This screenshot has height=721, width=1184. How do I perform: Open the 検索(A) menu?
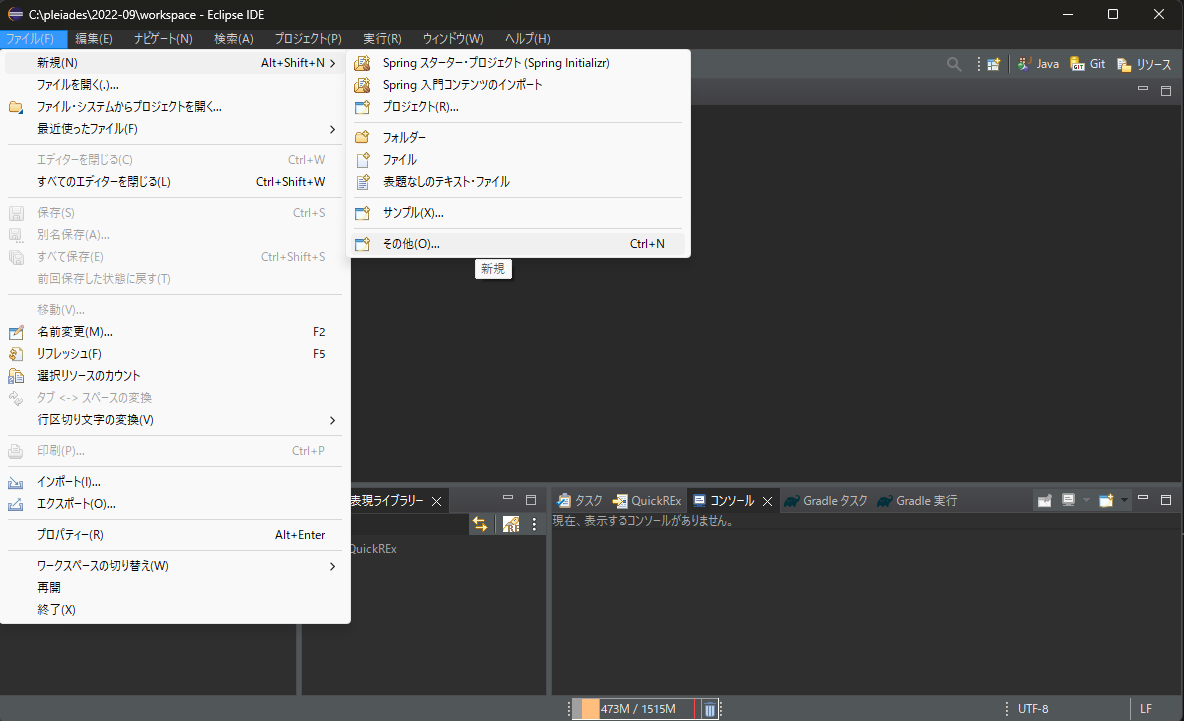pos(234,39)
